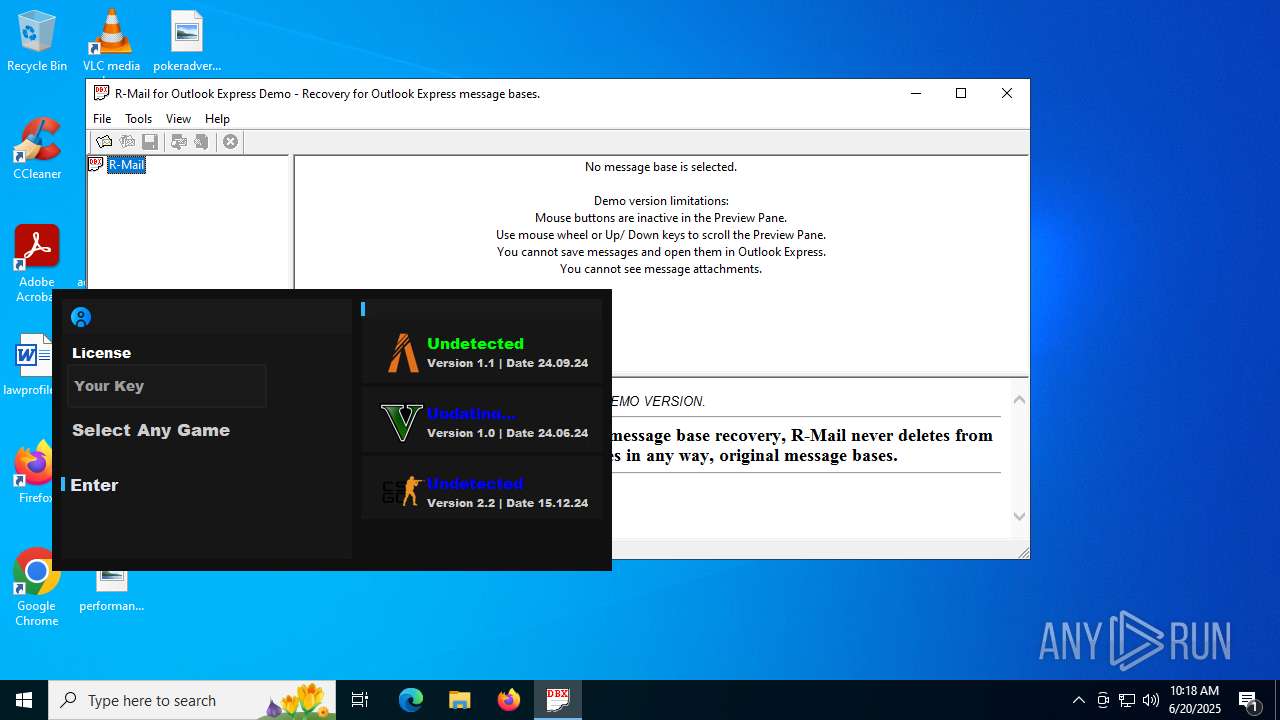Open CCleaner desktop icon
Viewport: 1280px width, 720px height.
point(37,149)
